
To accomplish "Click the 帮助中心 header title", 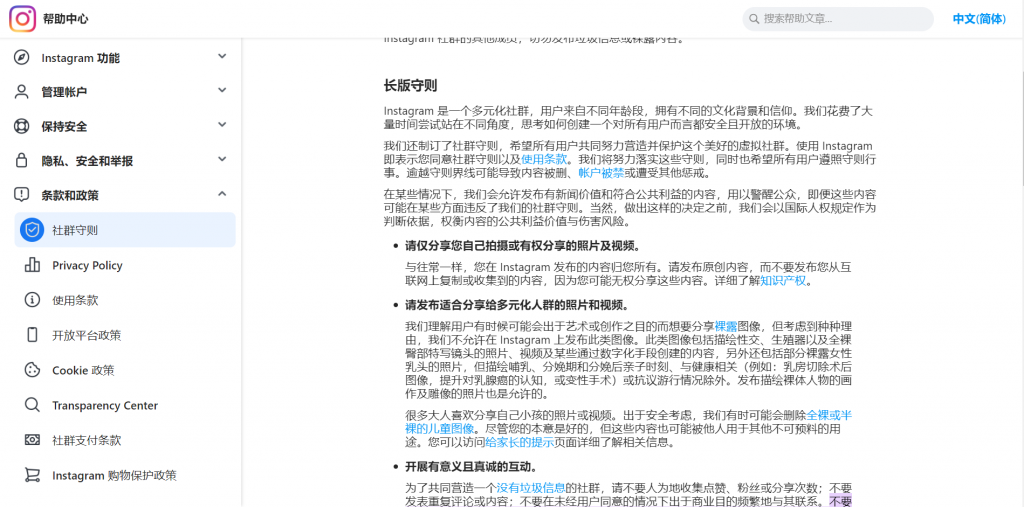I will point(65,19).
